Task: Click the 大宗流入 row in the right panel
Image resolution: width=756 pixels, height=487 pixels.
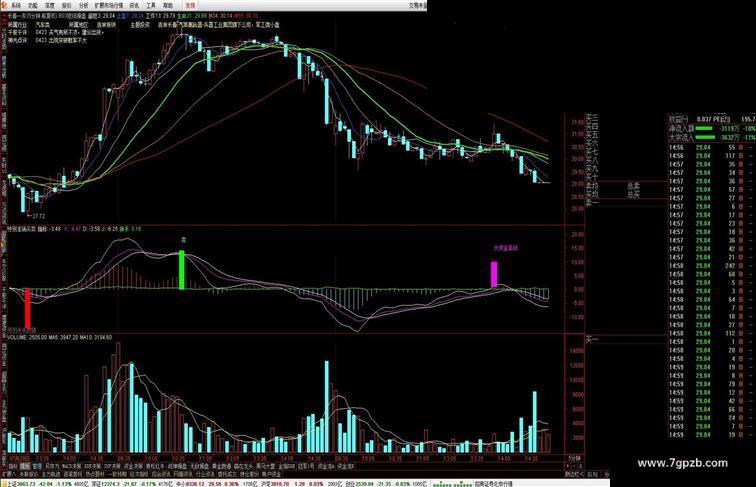Action: pos(712,137)
